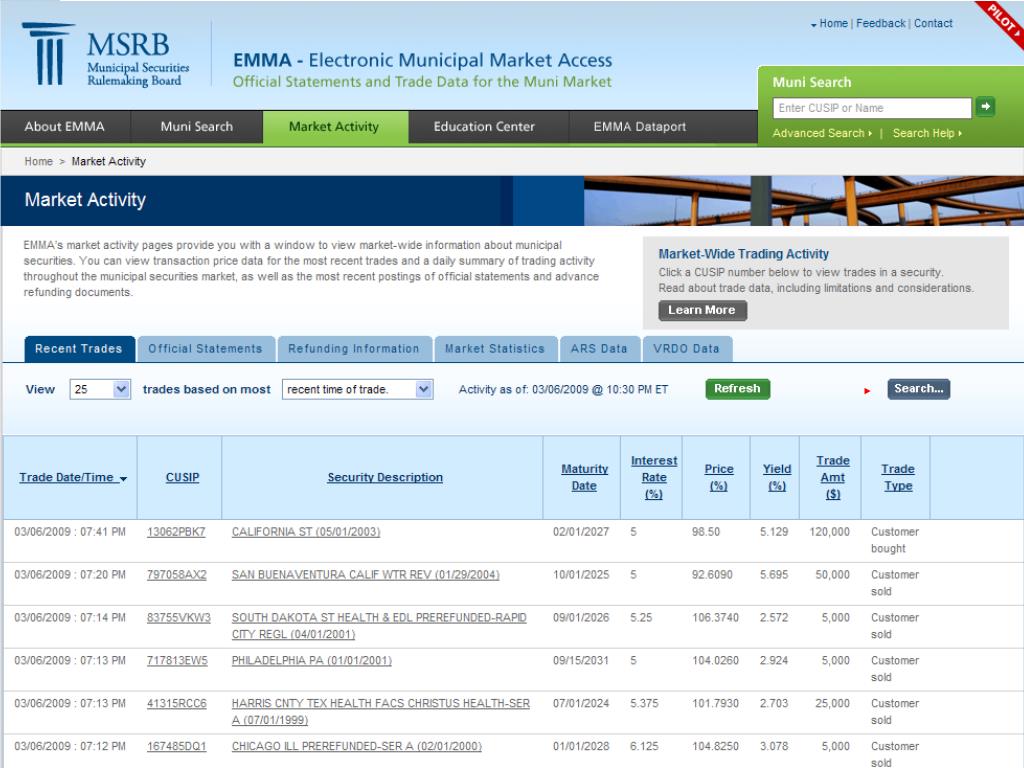Click the Learn More button
The width and height of the screenshot is (1024, 768).
pos(702,310)
